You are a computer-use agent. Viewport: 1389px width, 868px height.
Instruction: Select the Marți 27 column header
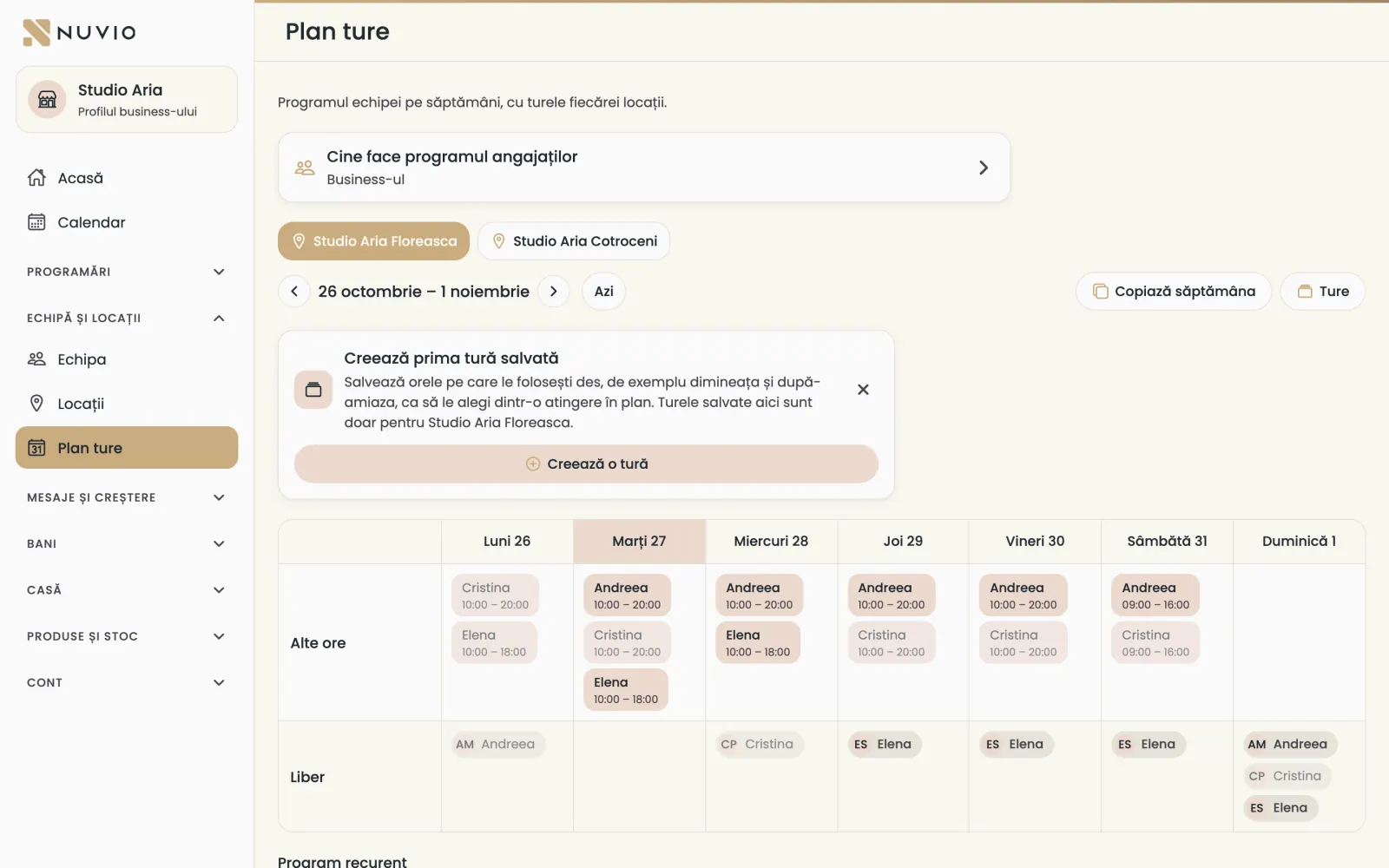point(639,542)
